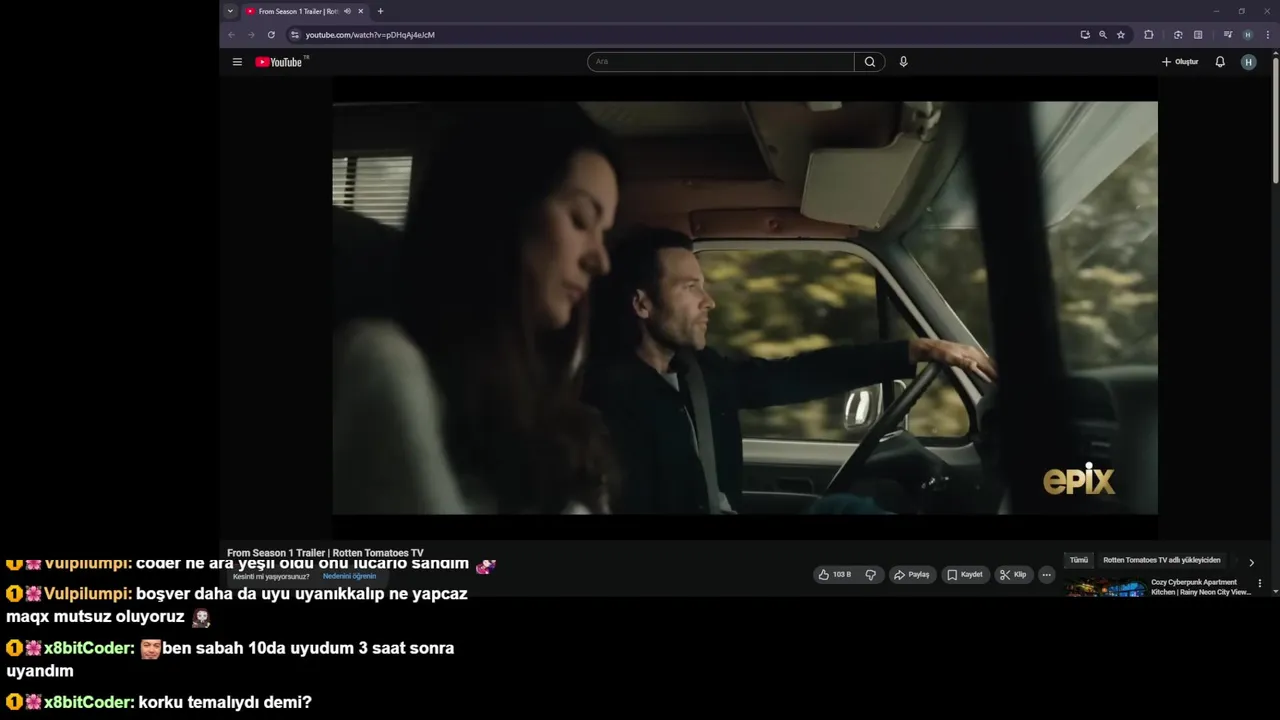Dislike the video with thumbs down

[x=871, y=575]
